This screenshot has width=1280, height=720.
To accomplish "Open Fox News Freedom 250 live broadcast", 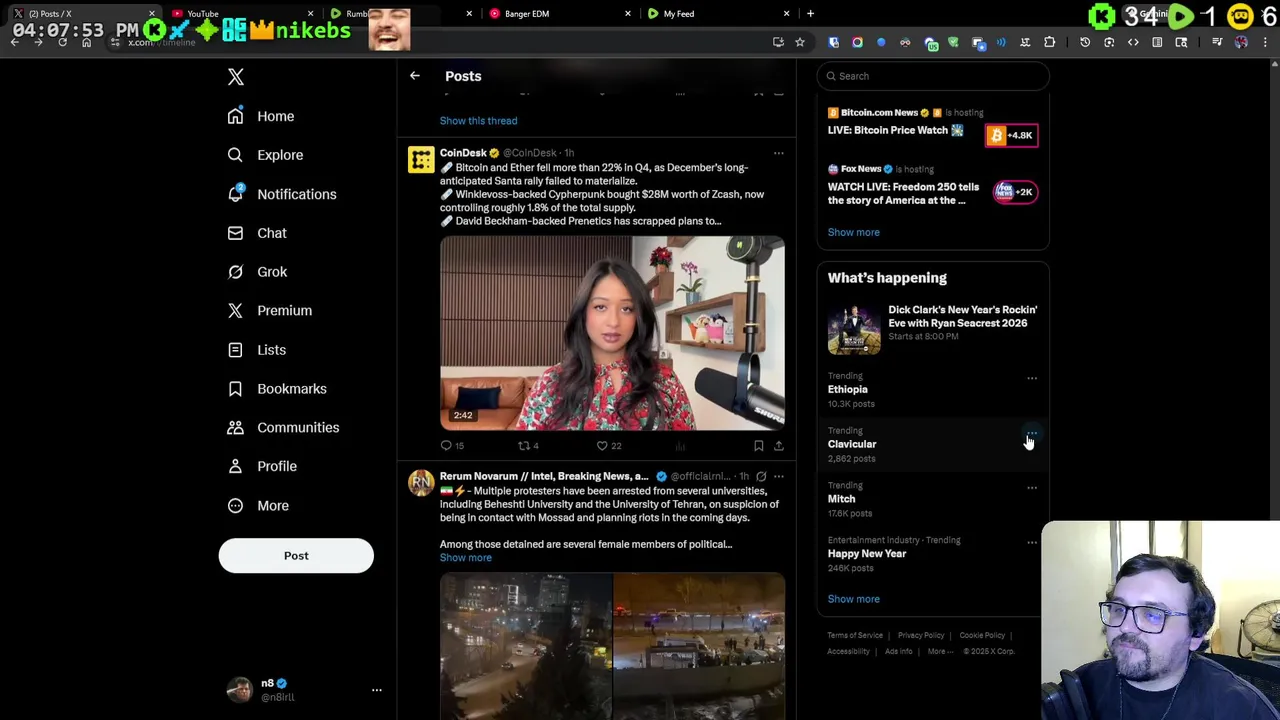I will (933, 188).
